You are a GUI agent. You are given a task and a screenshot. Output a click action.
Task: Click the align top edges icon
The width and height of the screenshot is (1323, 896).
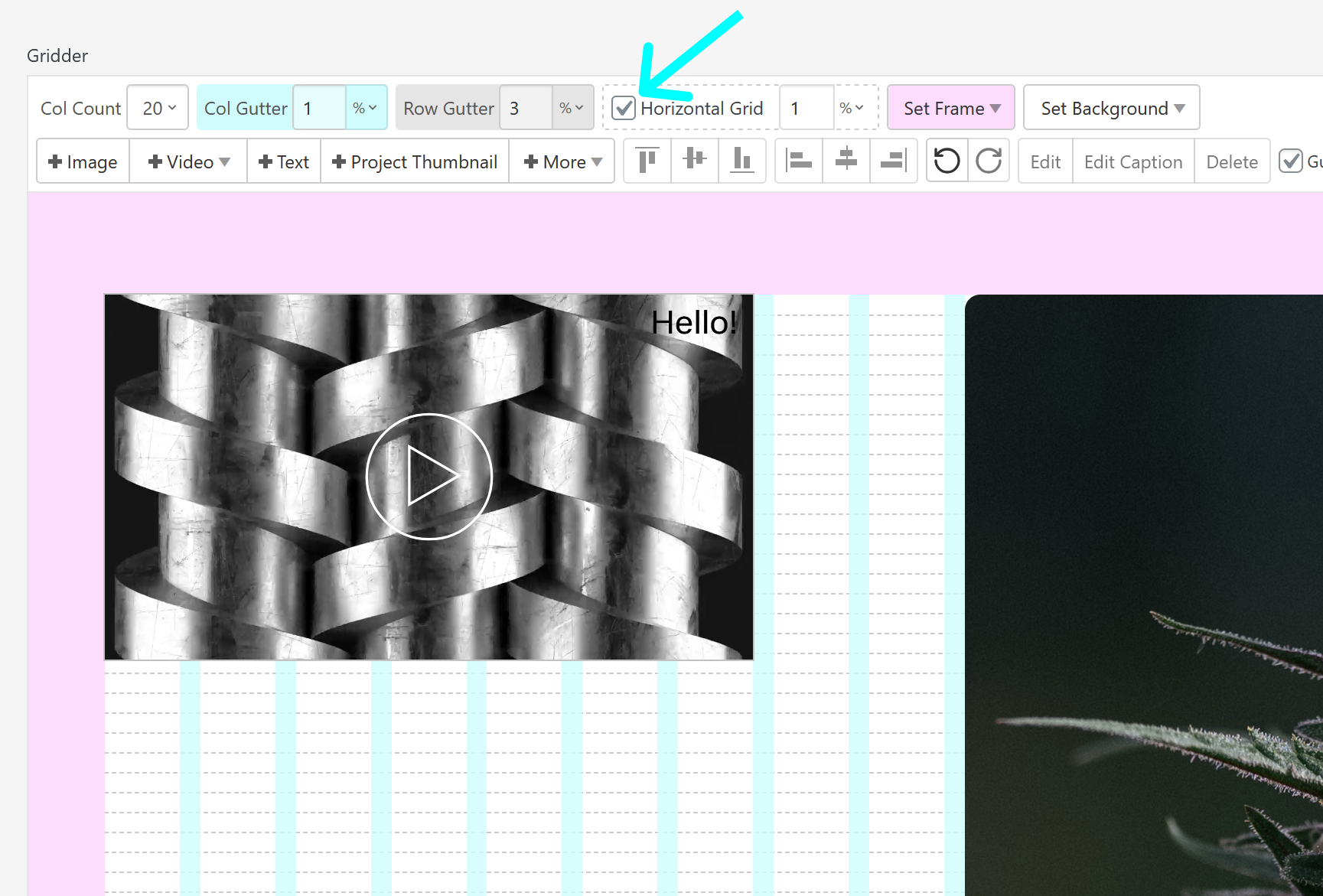[x=647, y=161]
